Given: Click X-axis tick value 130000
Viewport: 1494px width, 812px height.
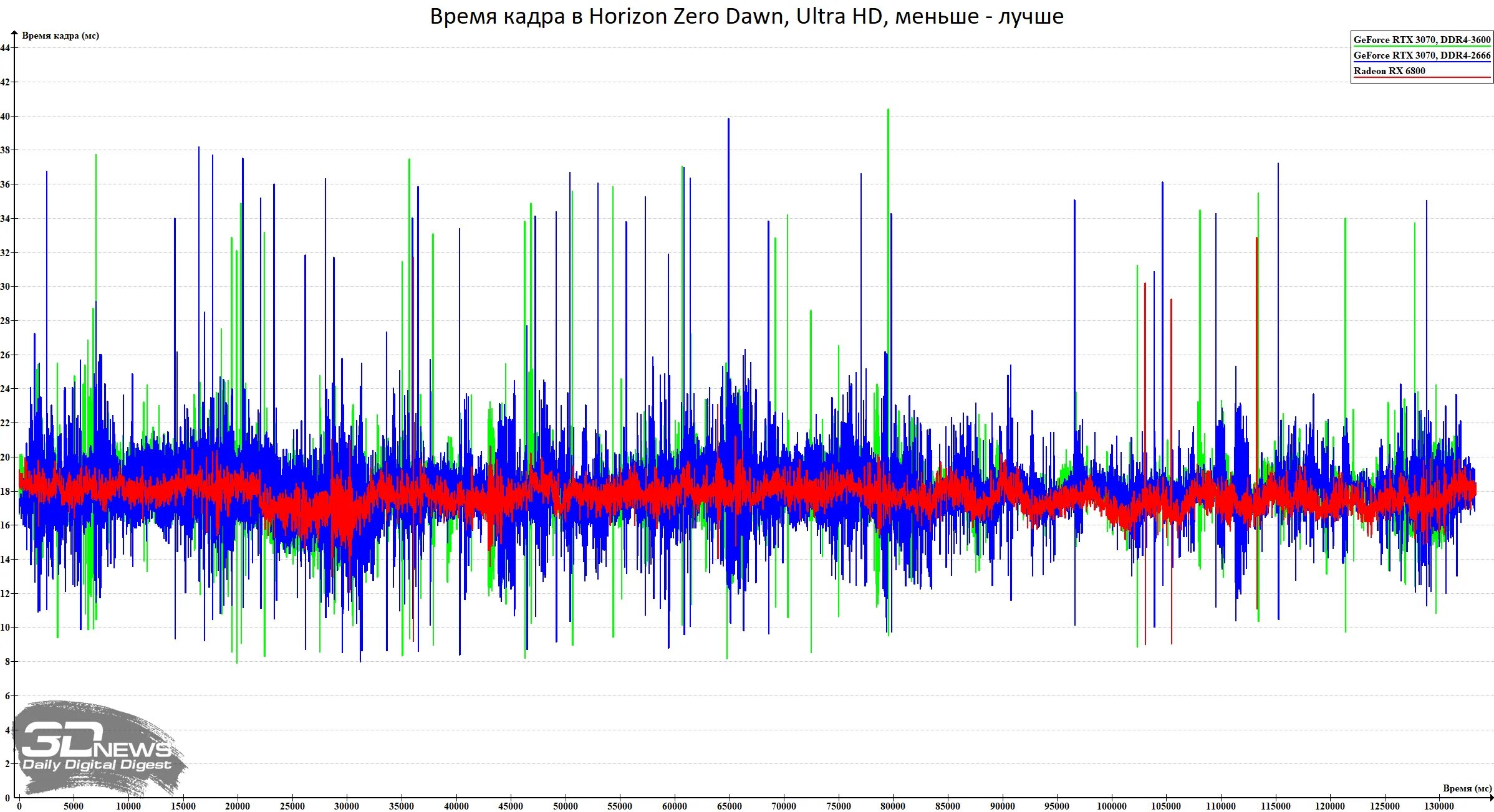Looking at the screenshot, I should 1439,806.
